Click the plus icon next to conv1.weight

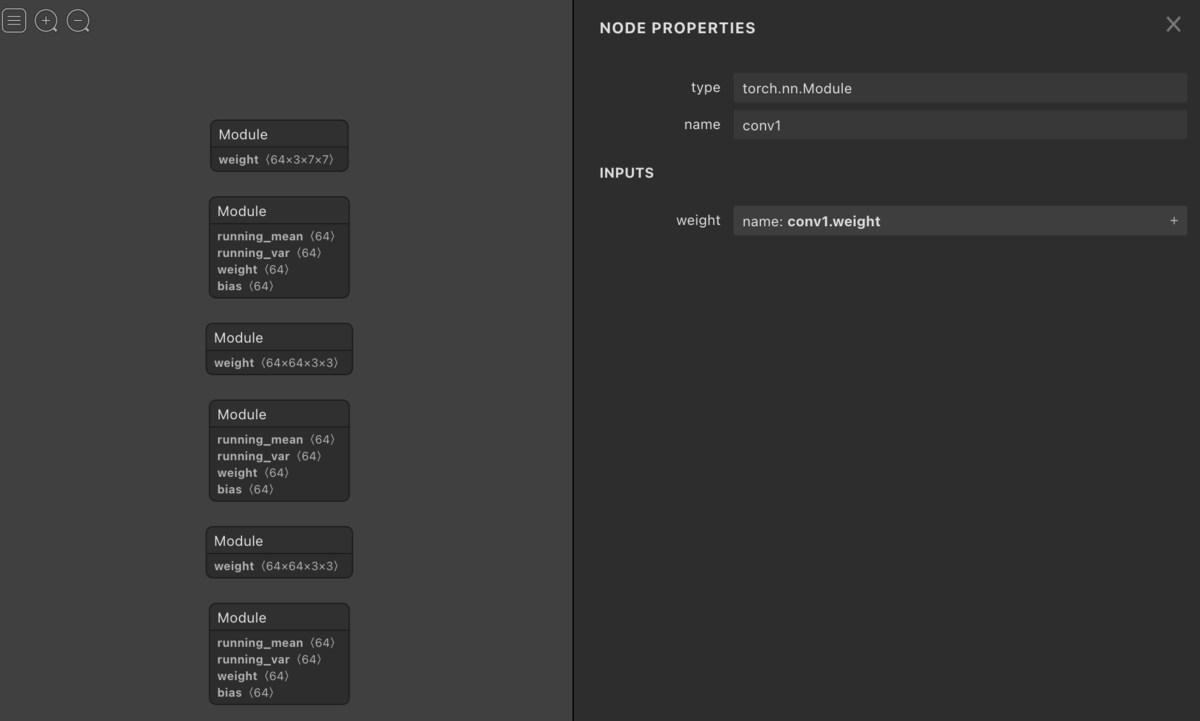[x=1174, y=220]
